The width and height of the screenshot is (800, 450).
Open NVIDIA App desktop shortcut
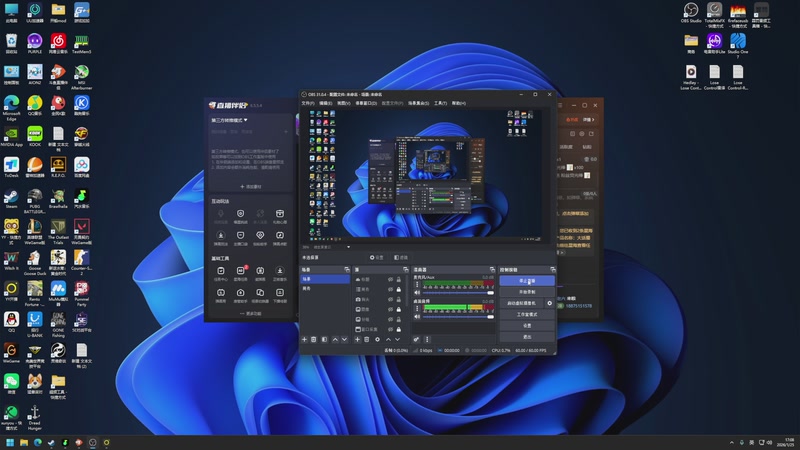(11, 137)
